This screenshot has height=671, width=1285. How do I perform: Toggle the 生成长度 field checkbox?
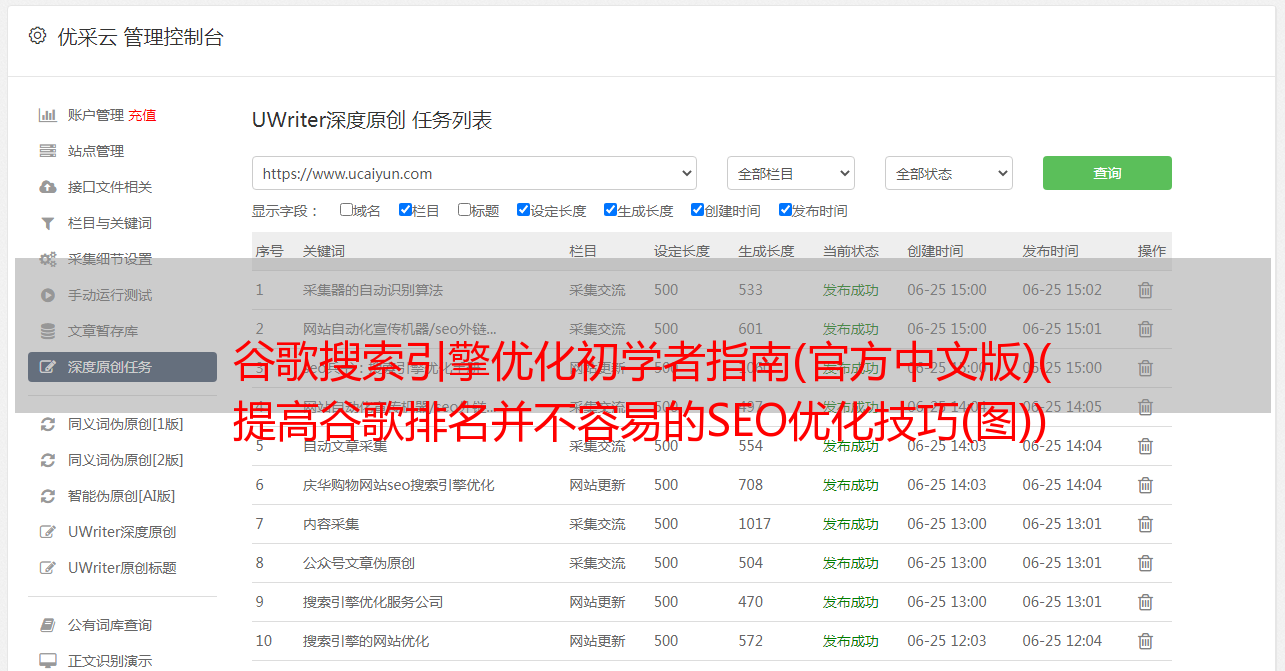[x=610, y=210]
